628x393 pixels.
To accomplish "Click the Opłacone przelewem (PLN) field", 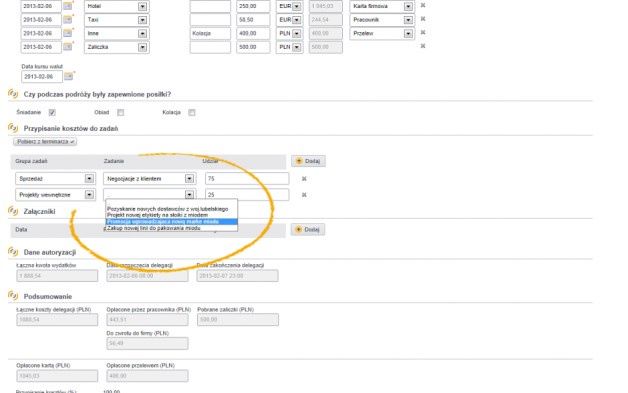I will [147, 376].
